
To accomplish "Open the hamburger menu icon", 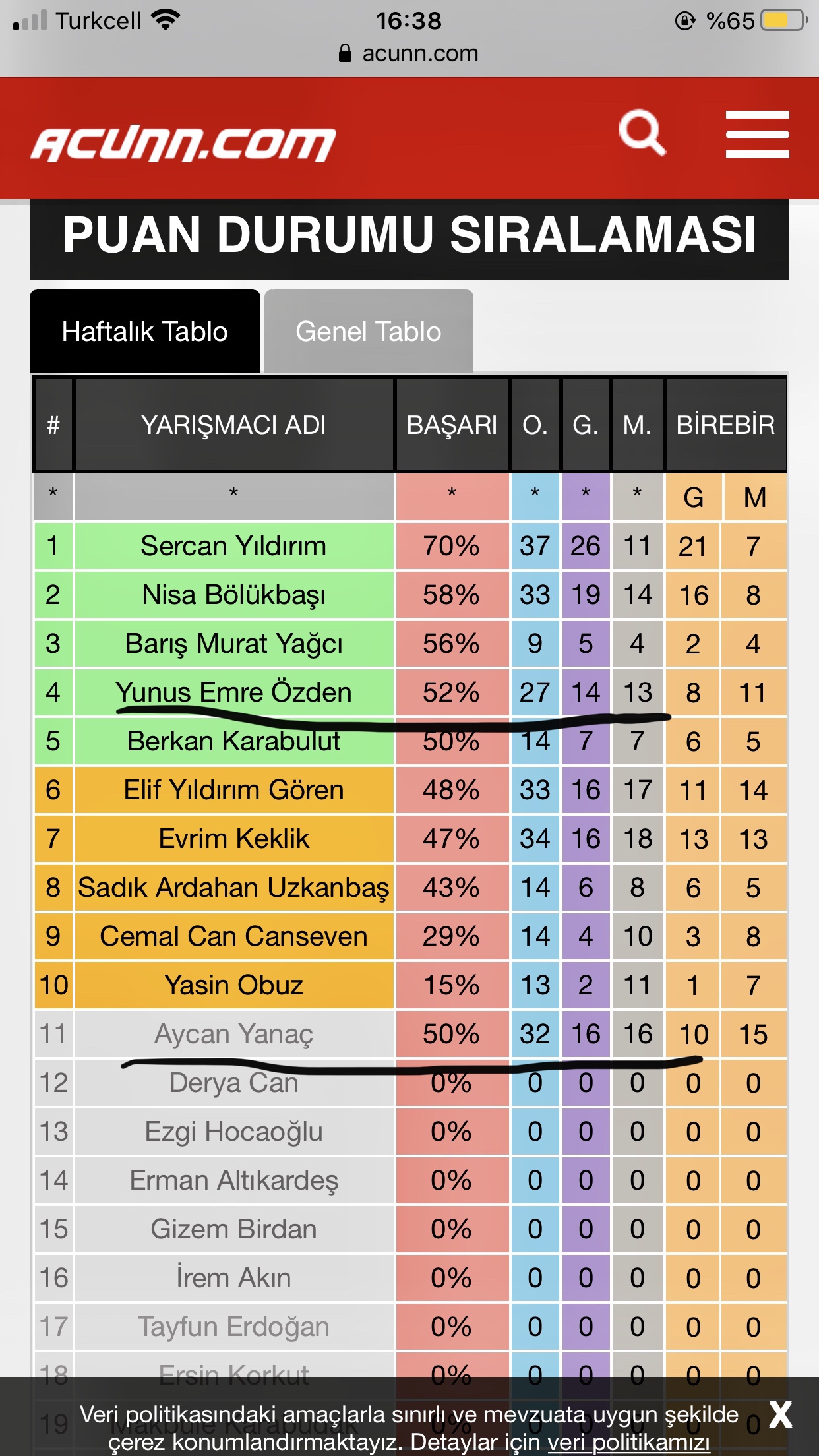I will tap(757, 135).
